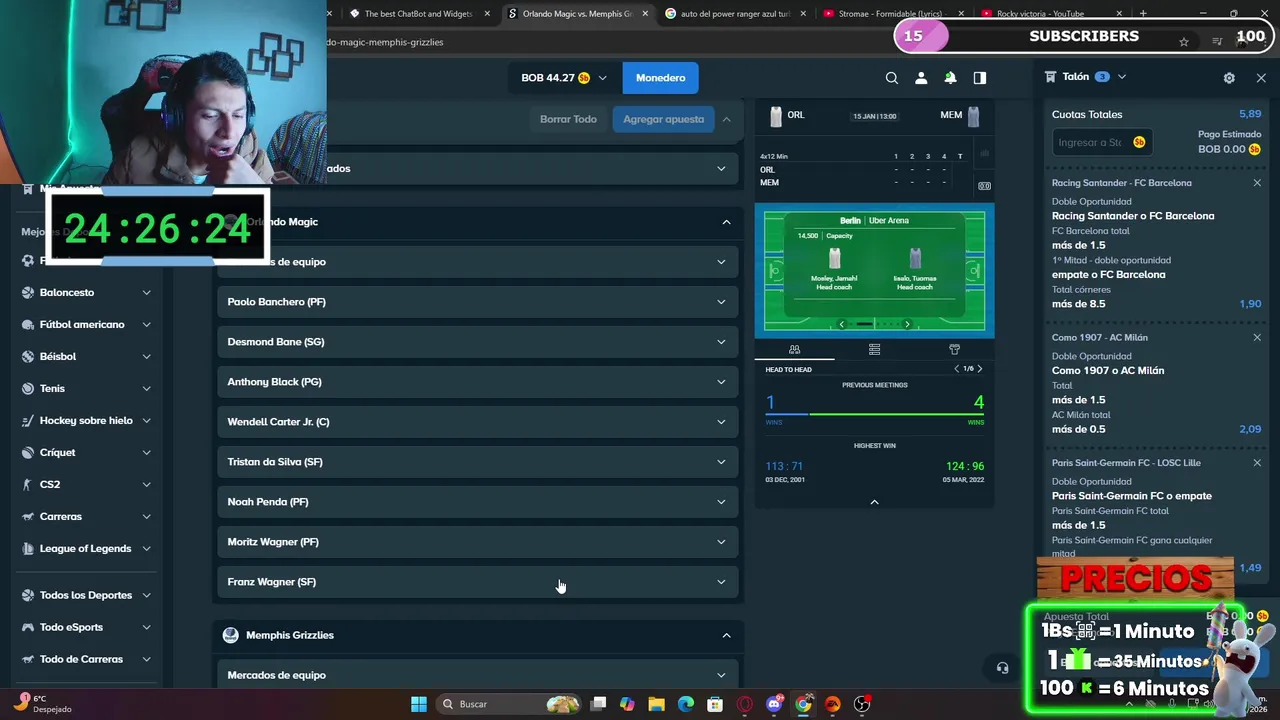The height and width of the screenshot is (720, 1280).
Task: Select the standings list tab icon
Action: coord(874,350)
